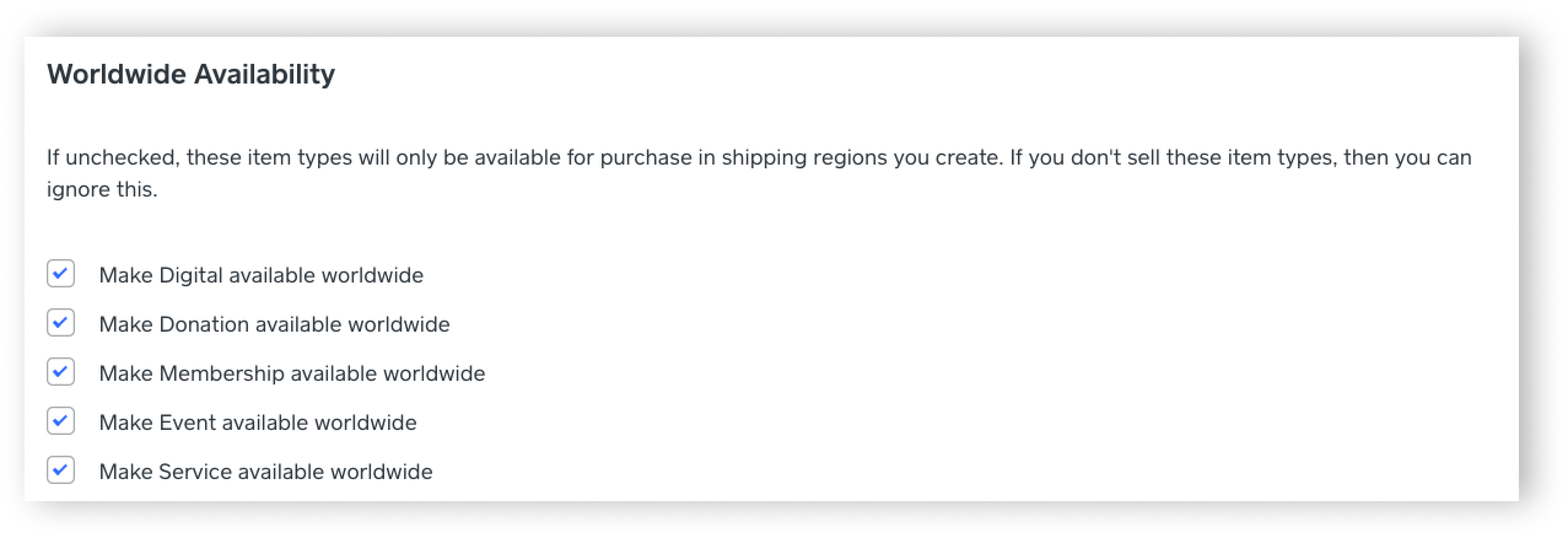Disable Membership worldwide availability checkbox
The height and width of the screenshot is (538, 1568).
[x=60, y=372]
